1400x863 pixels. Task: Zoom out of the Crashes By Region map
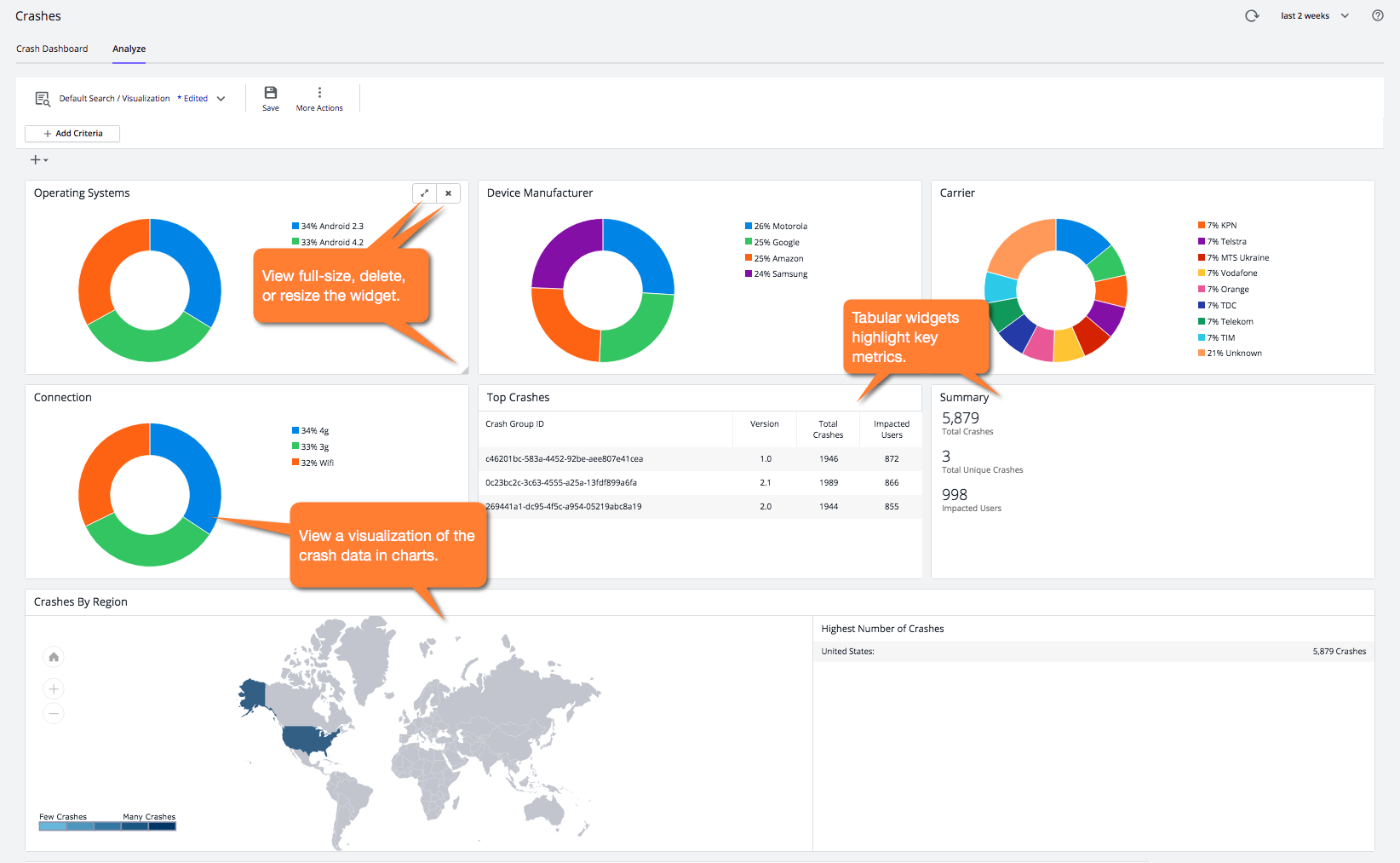53,713
